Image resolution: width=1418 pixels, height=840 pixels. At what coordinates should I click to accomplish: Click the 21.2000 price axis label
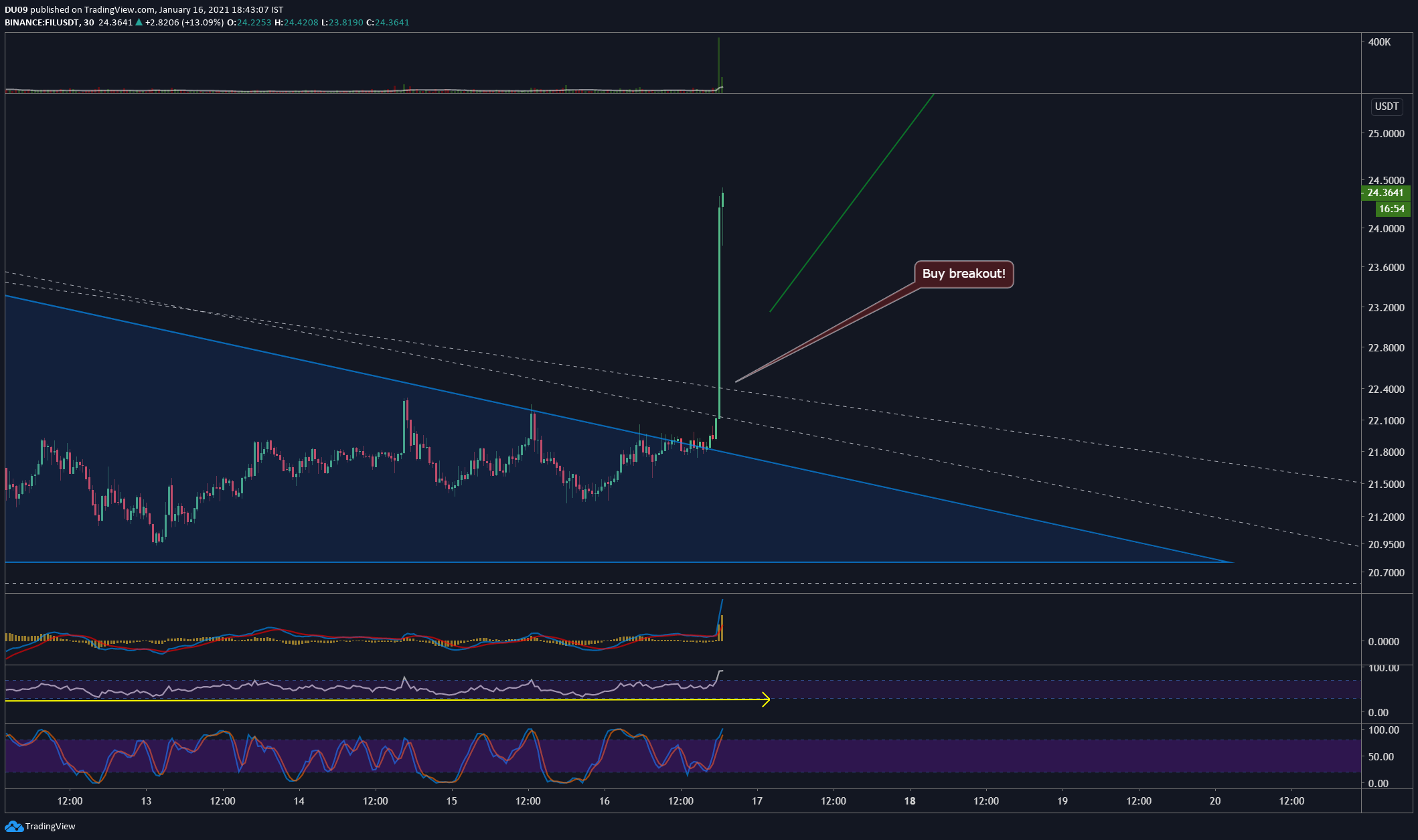[1387, 517]
